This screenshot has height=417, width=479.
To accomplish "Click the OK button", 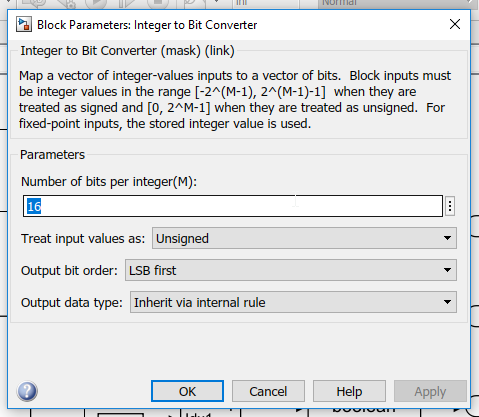I will point(187,391).
